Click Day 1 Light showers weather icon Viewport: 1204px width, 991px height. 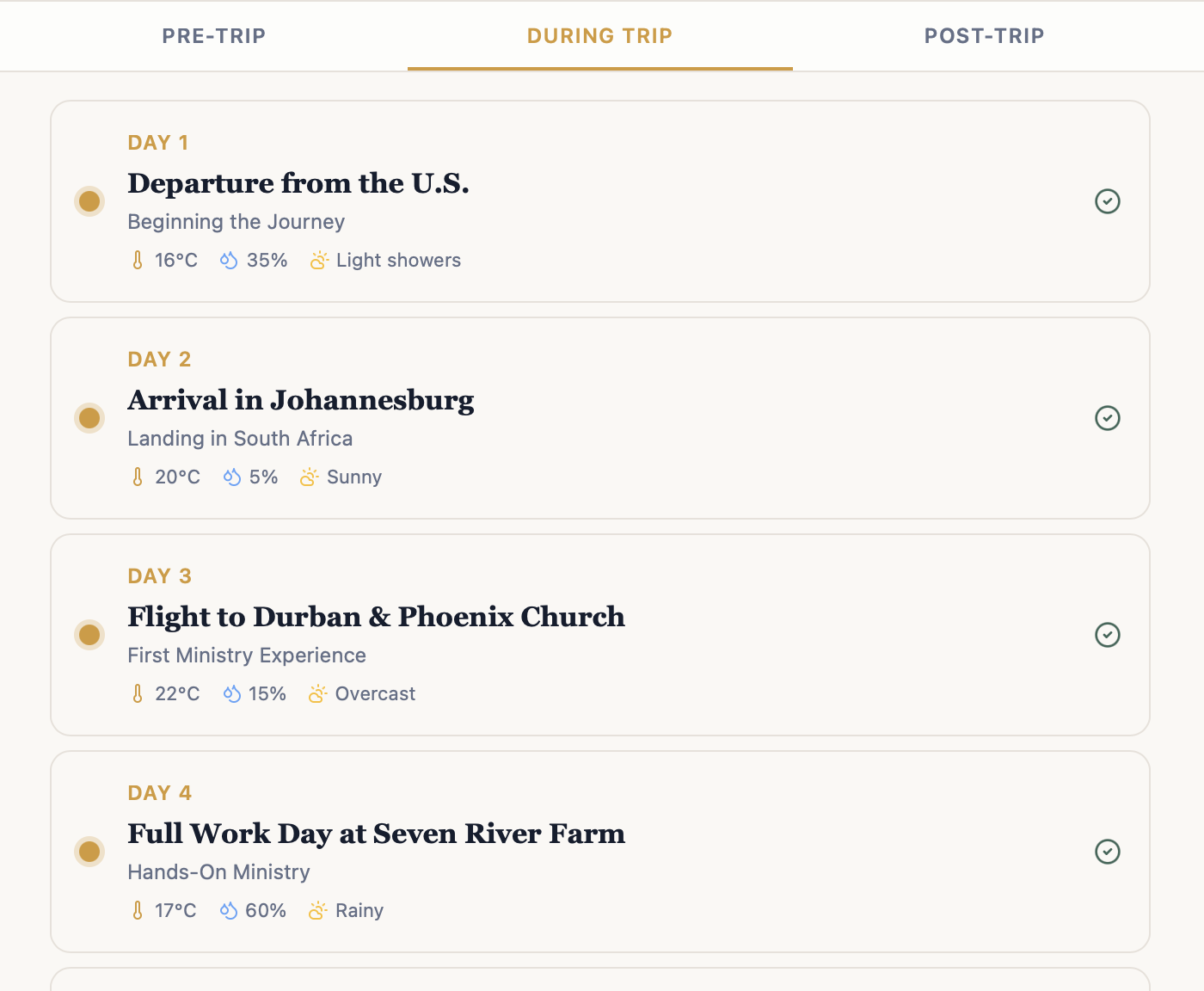(x=319, y=261)
